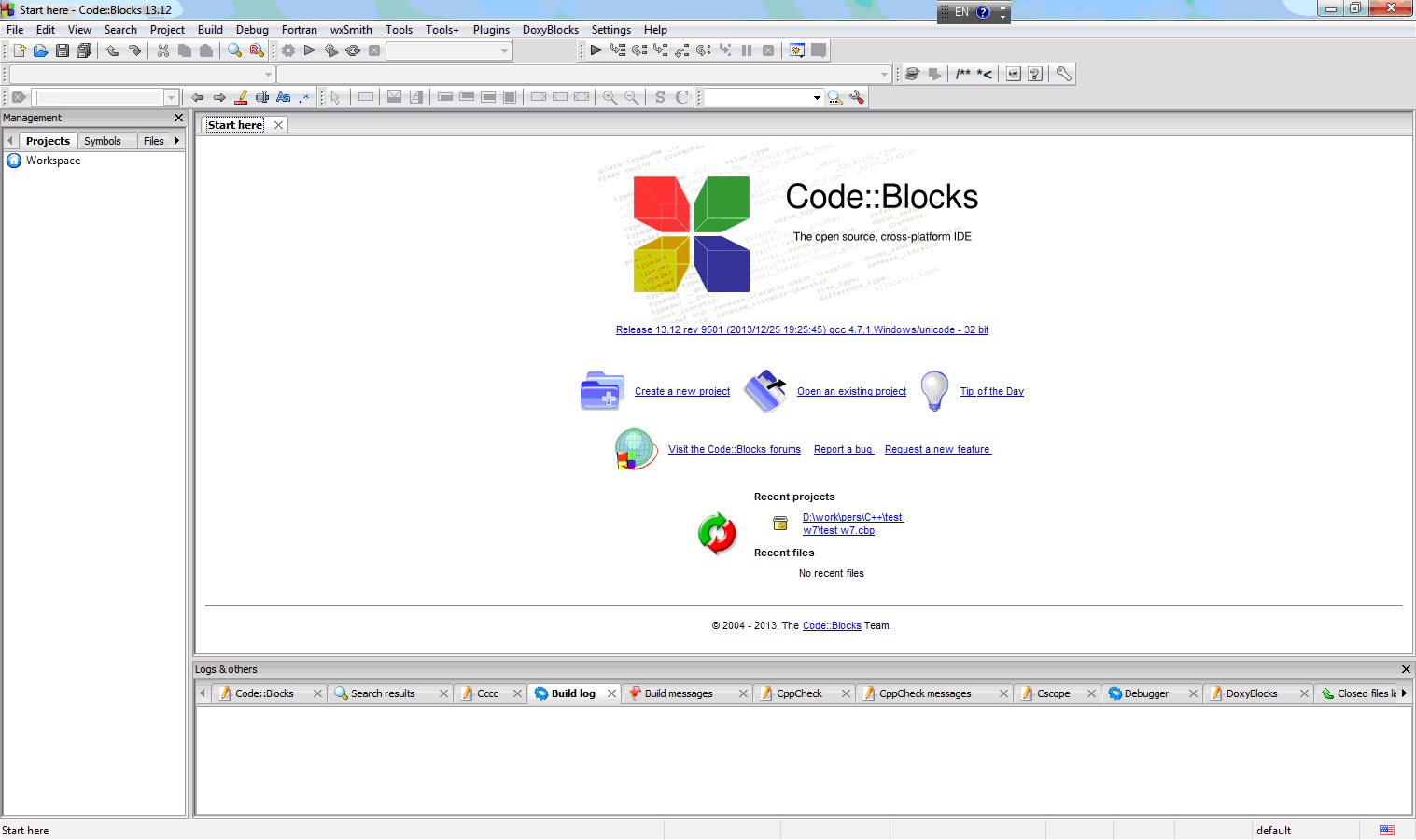Viewport: 1416px width, 840px height.
Task: Toggle regex (.*) option in incremental search
Action: coord(304,97)
